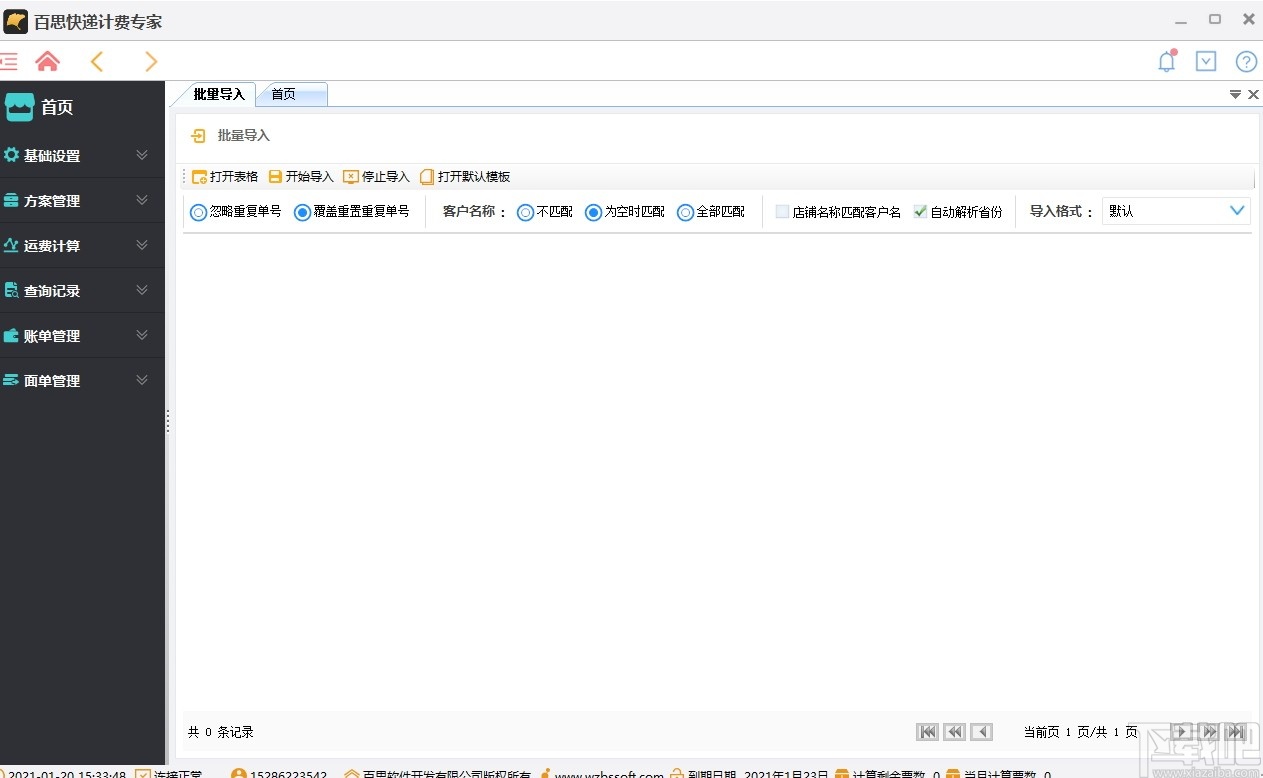Image resolution: width=1263 pixels, height=778 pixels.
Task: Click the help question mark icon
Action: (1246, 61)
